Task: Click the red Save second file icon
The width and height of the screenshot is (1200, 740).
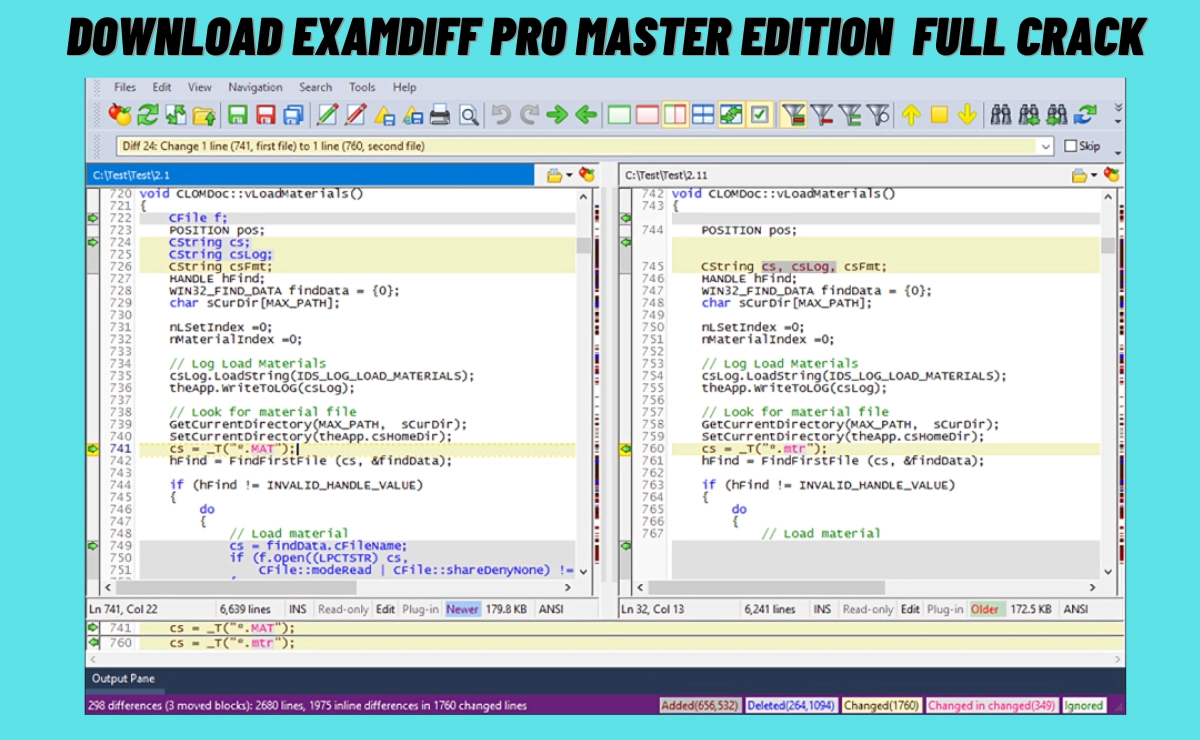Action: tap(265, 115)
